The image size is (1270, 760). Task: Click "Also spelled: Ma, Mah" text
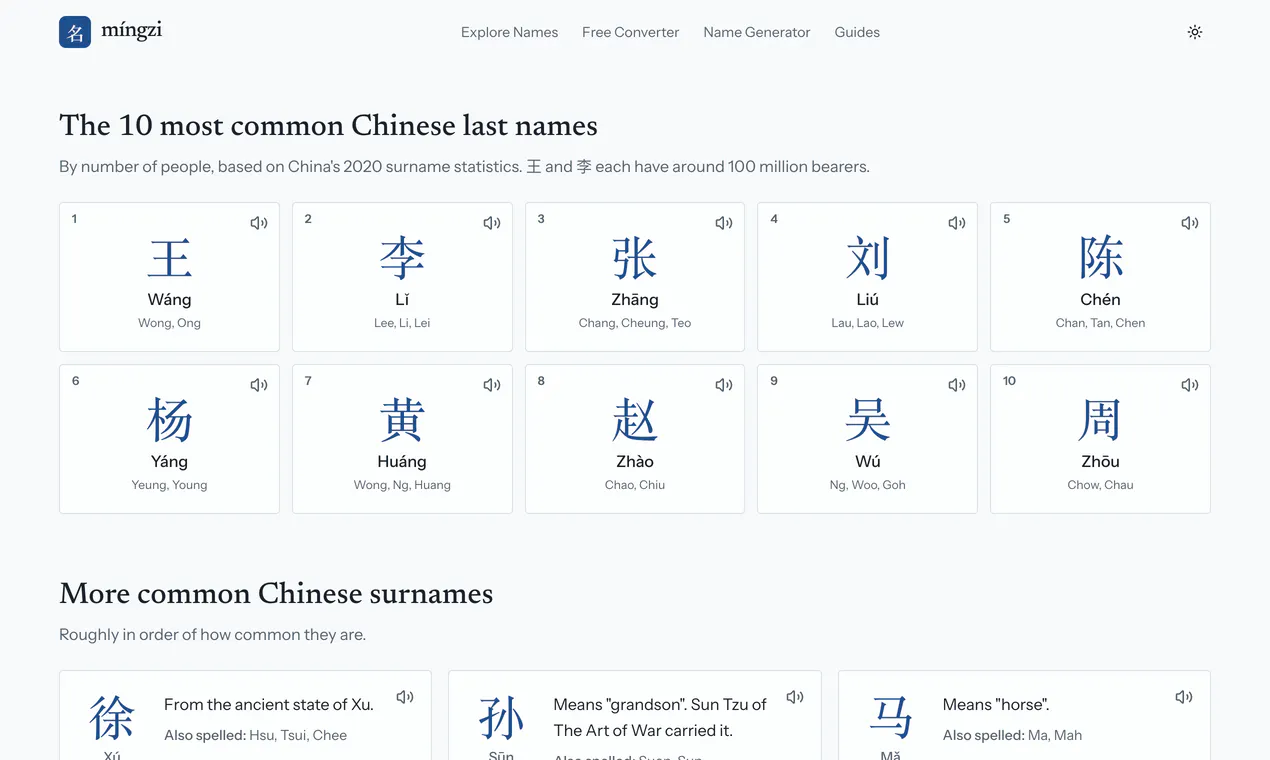1013,735
